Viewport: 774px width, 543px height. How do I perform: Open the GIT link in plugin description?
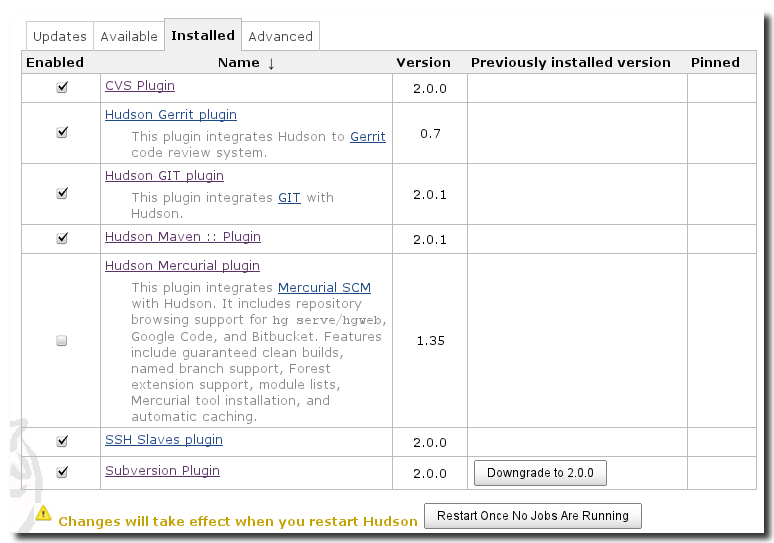pos(289,197)
